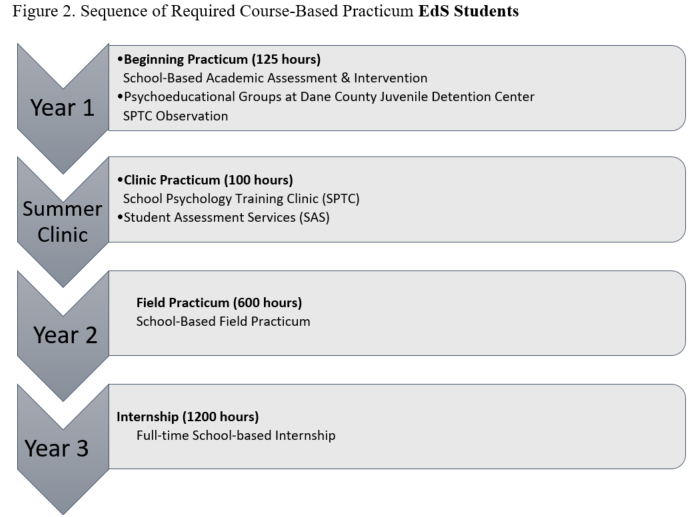The image size is (694, 517).
Task: Click the bullet before Psychoeducational Groups
Action: 119,96
